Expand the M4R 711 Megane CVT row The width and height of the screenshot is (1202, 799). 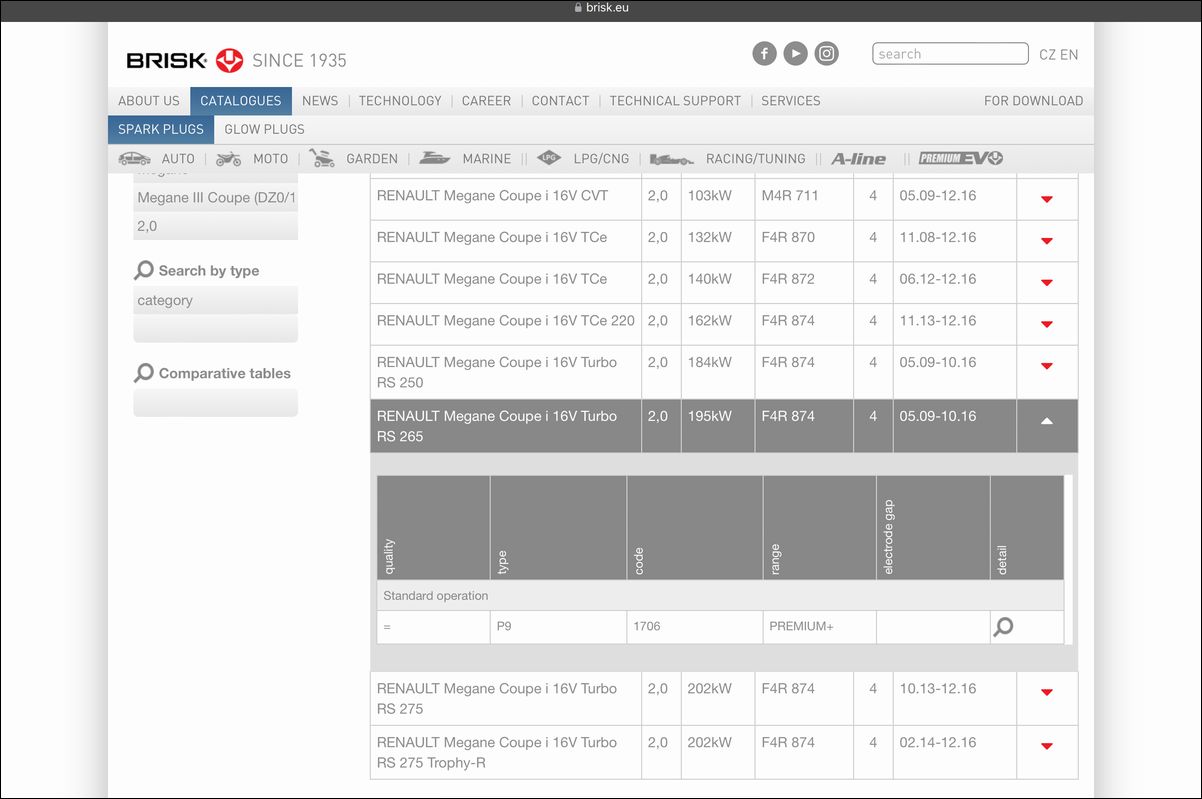pyautogui.click(x=1047, y=199)
